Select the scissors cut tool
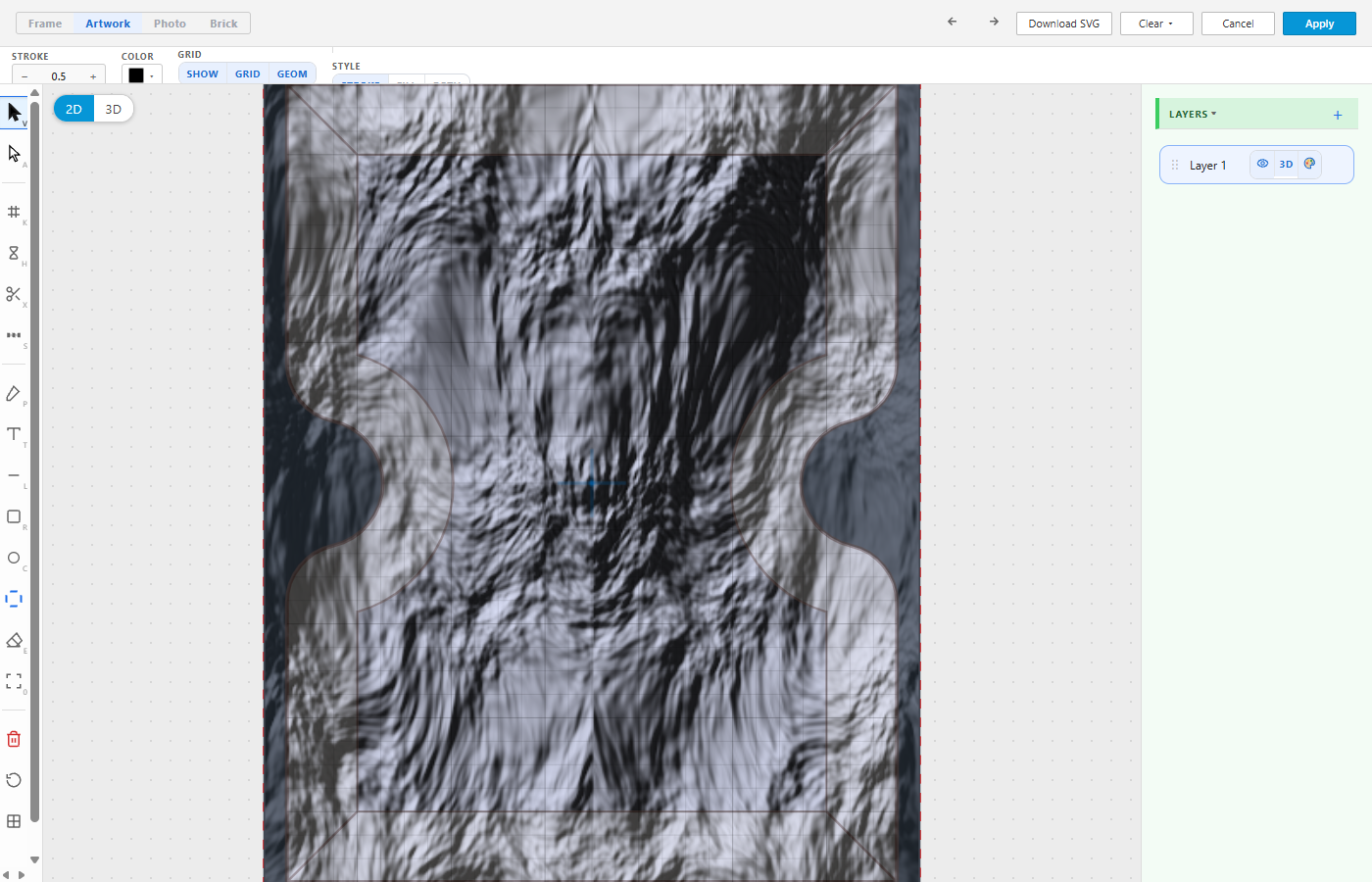 tap(14, 294)
